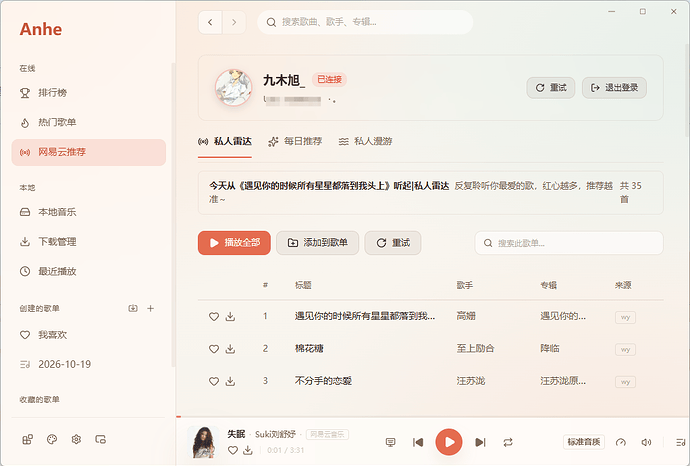The image size is (690, 466).
Task: Download the playing song 失眠 in player bar
Action: pos(248,450)
